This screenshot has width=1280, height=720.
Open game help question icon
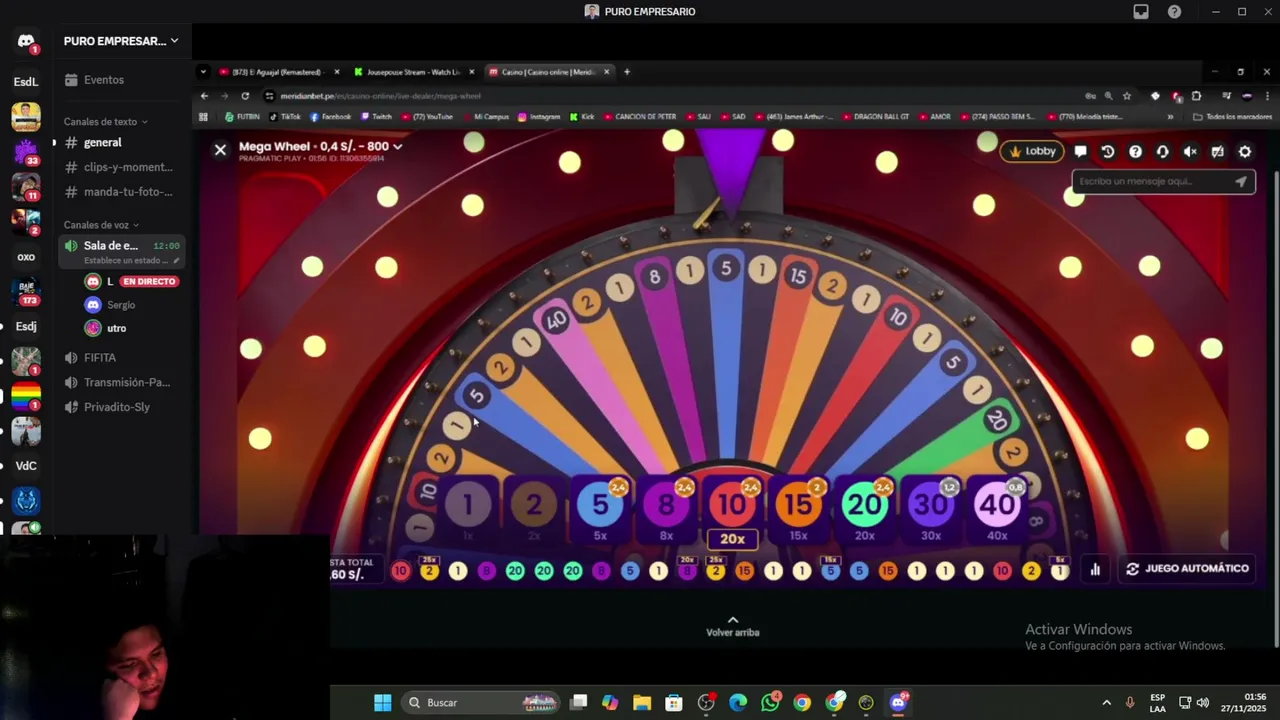1135,152
